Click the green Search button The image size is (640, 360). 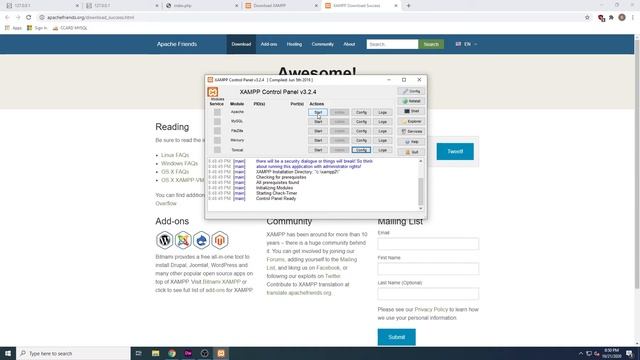431,44
